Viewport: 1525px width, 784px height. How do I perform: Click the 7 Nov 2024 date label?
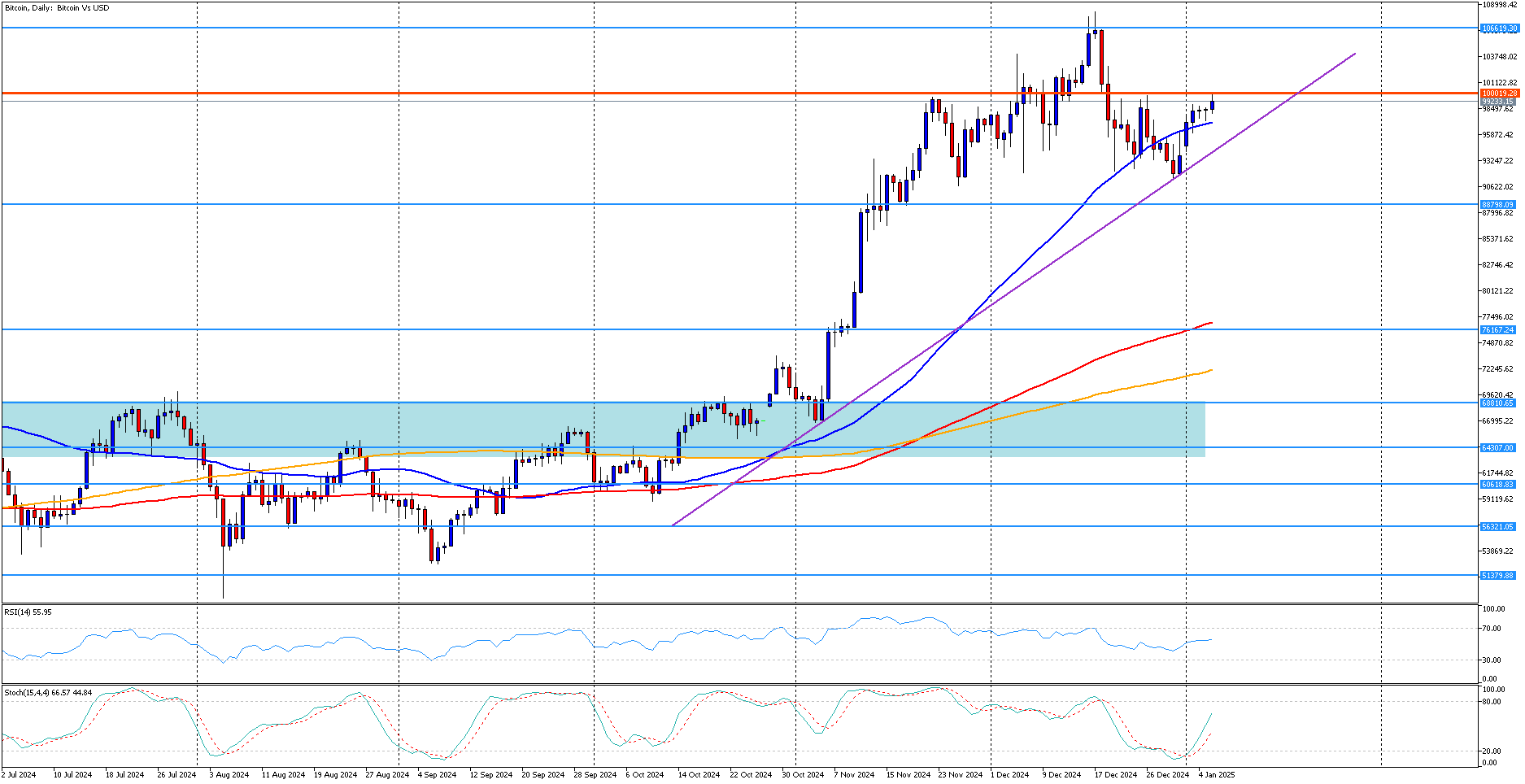[854, 775]
